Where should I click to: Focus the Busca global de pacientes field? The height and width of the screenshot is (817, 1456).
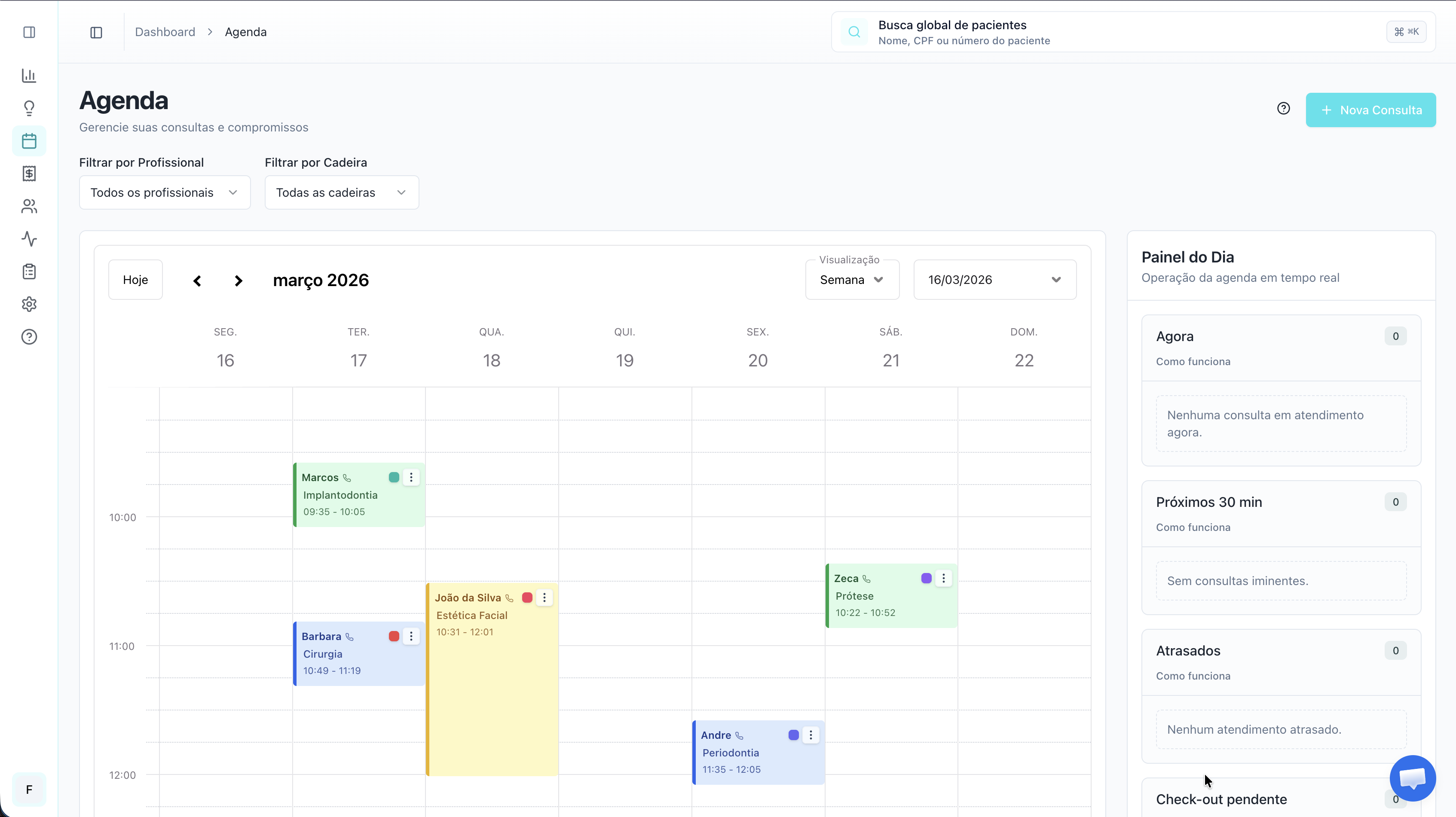pos(1133,32)
